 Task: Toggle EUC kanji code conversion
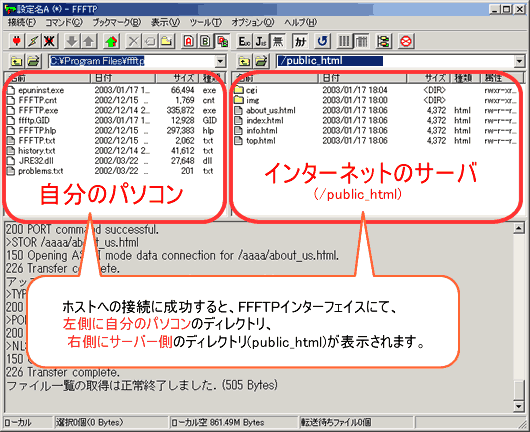pyautogui.click(x=244, y=42)
